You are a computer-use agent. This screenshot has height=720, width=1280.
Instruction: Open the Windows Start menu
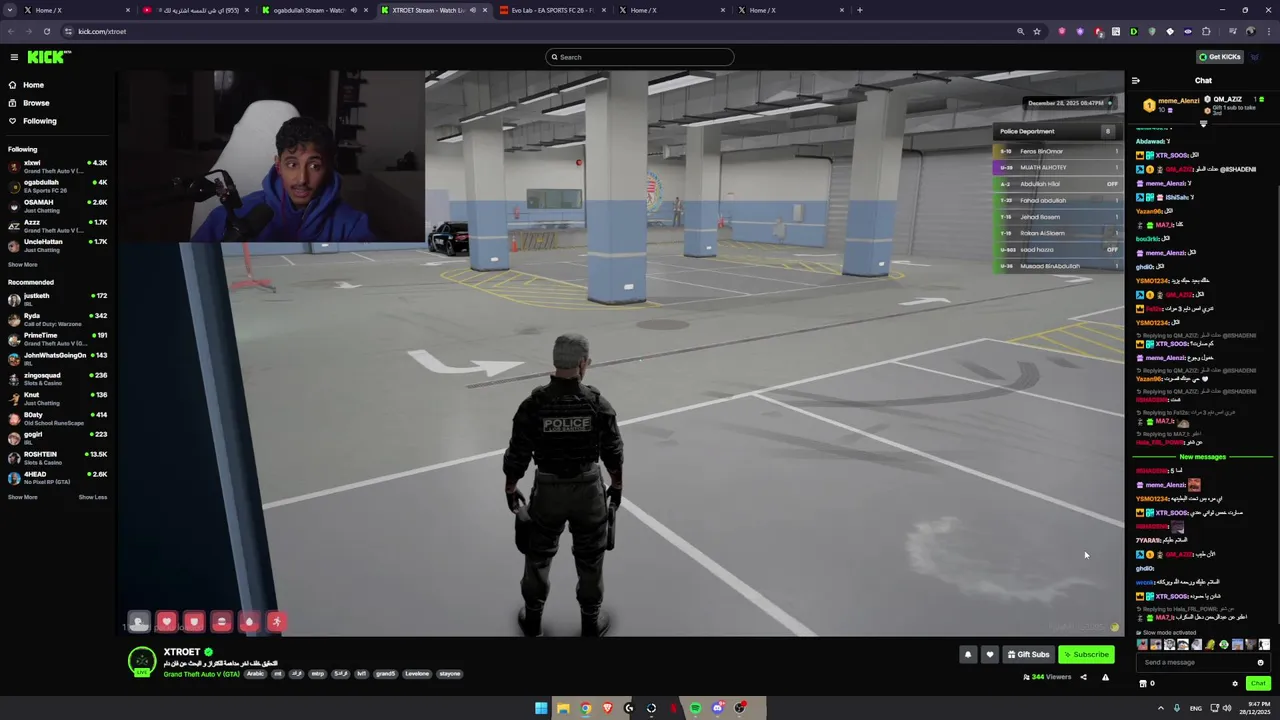click(541, 708)
